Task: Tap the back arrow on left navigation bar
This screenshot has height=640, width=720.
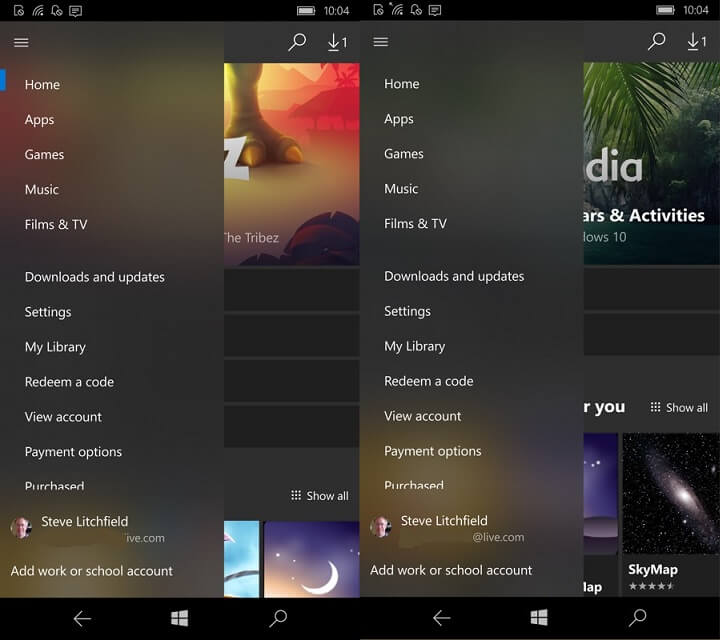Action: point(82,618)
